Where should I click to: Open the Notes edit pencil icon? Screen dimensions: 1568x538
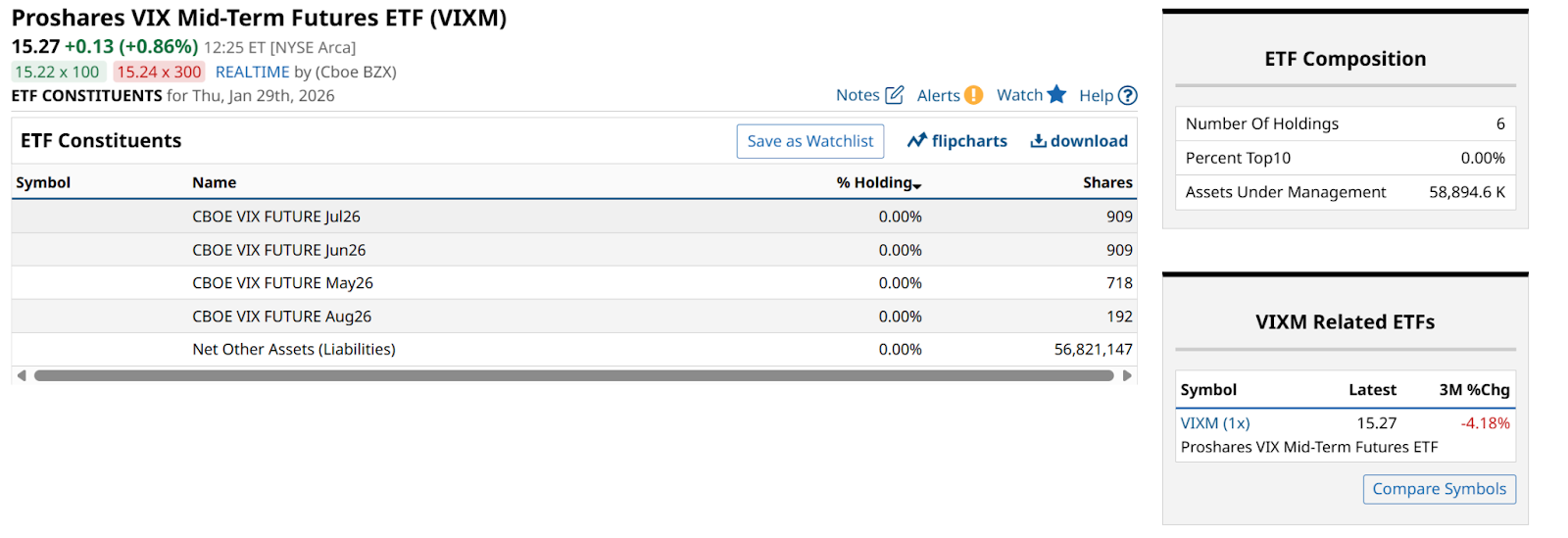point(894,95)
